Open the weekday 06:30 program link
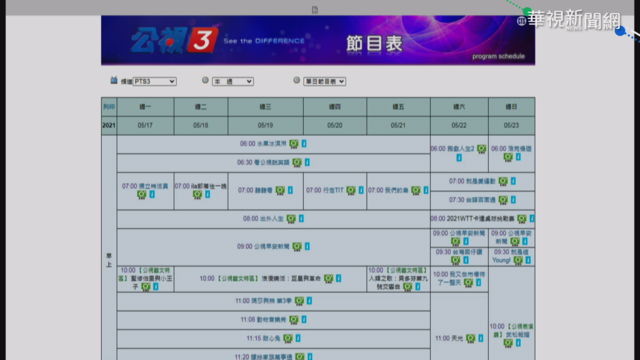The height and width of the screenshot is (360, 640). pos(263,162)
